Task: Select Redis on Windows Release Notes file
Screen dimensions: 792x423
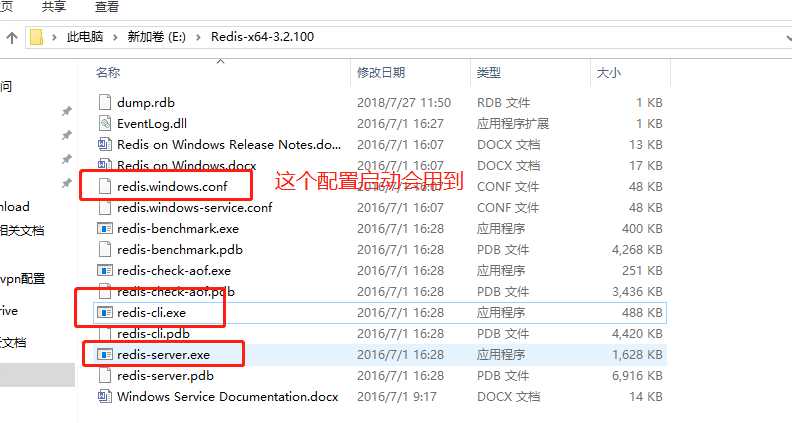Action: (229, 145)
